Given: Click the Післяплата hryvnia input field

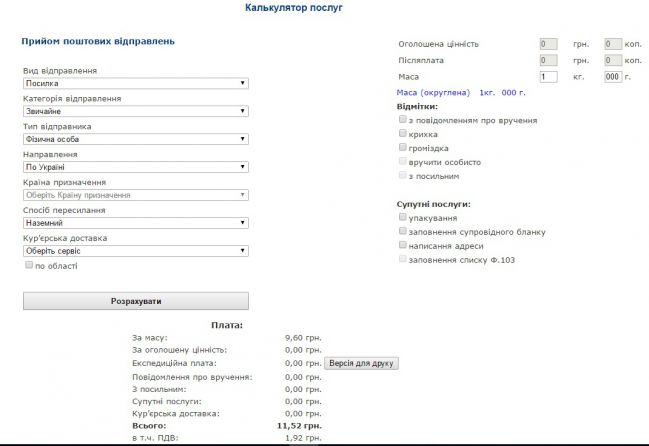Looking at the screenshot, I should (548, 60).
